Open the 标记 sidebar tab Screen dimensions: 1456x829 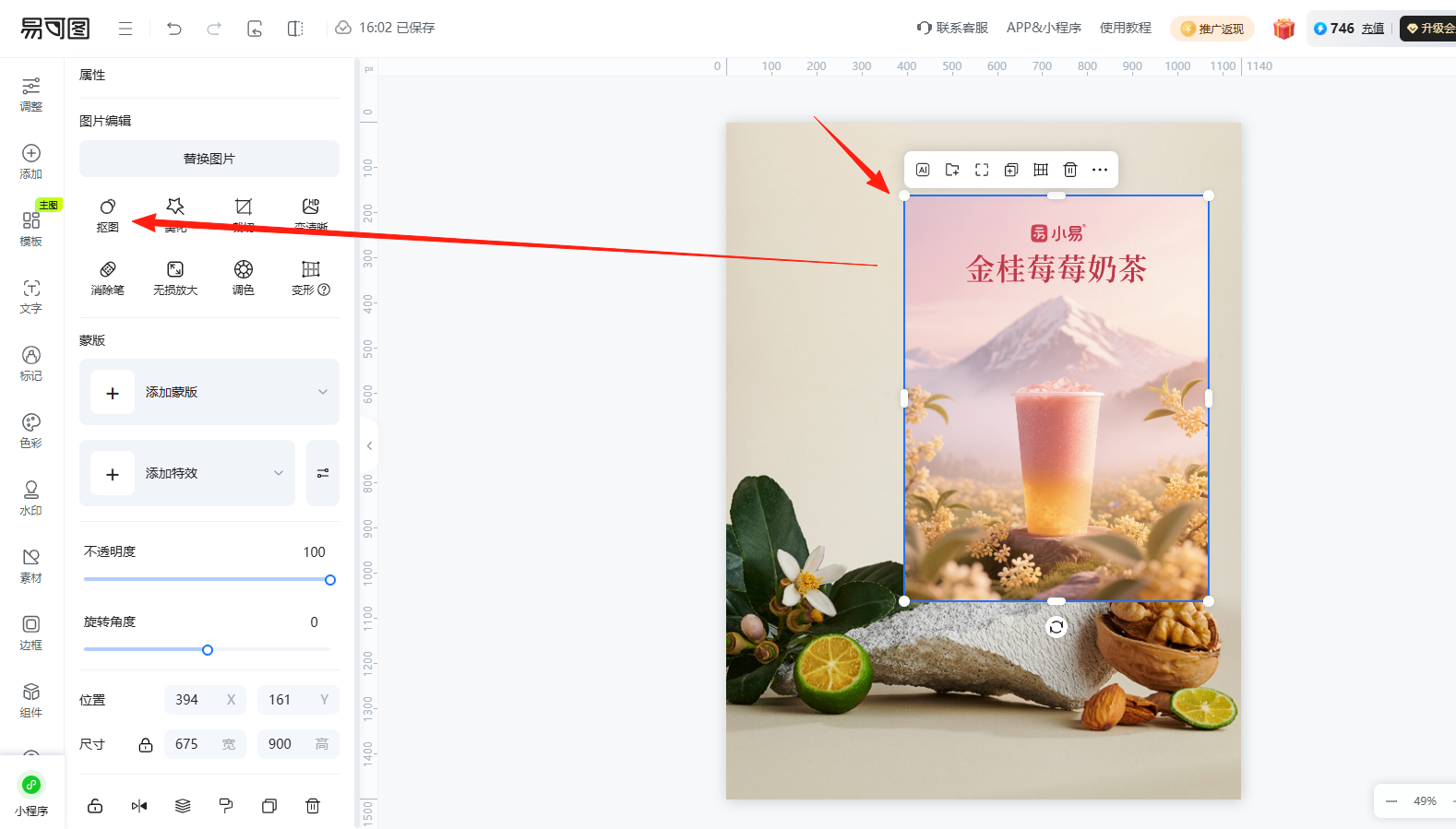(31, 363)
